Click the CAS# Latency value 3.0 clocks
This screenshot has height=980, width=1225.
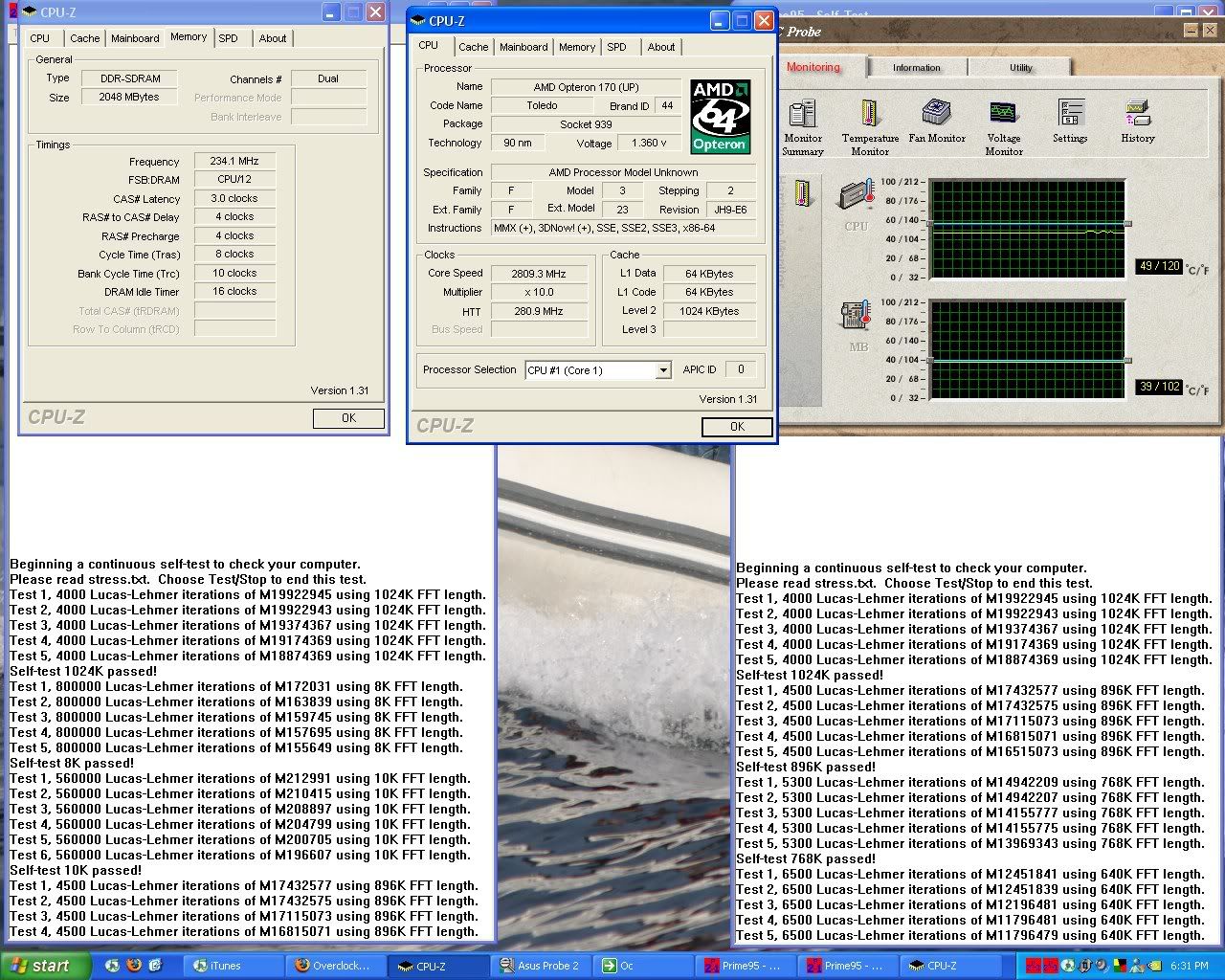coord(235,198)
